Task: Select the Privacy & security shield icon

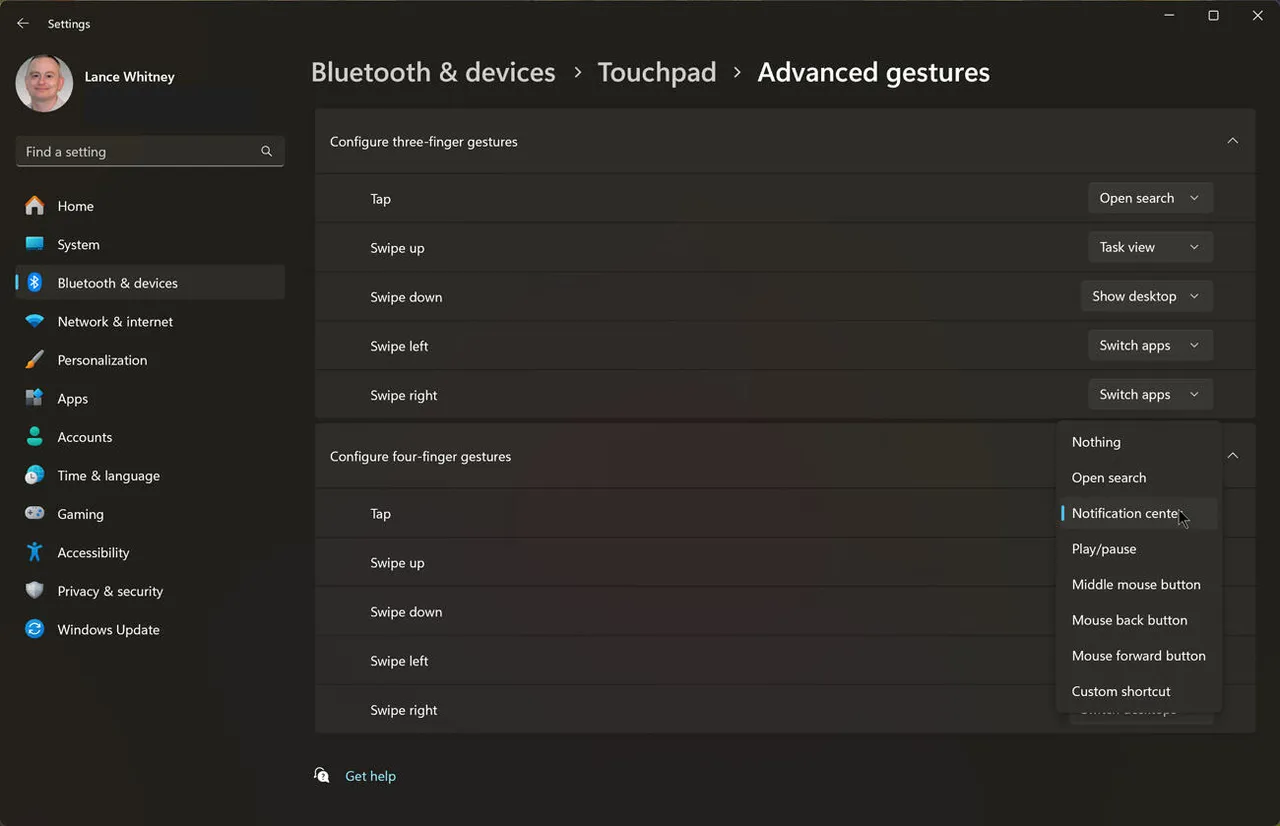Action: click(x=35, y=591)
